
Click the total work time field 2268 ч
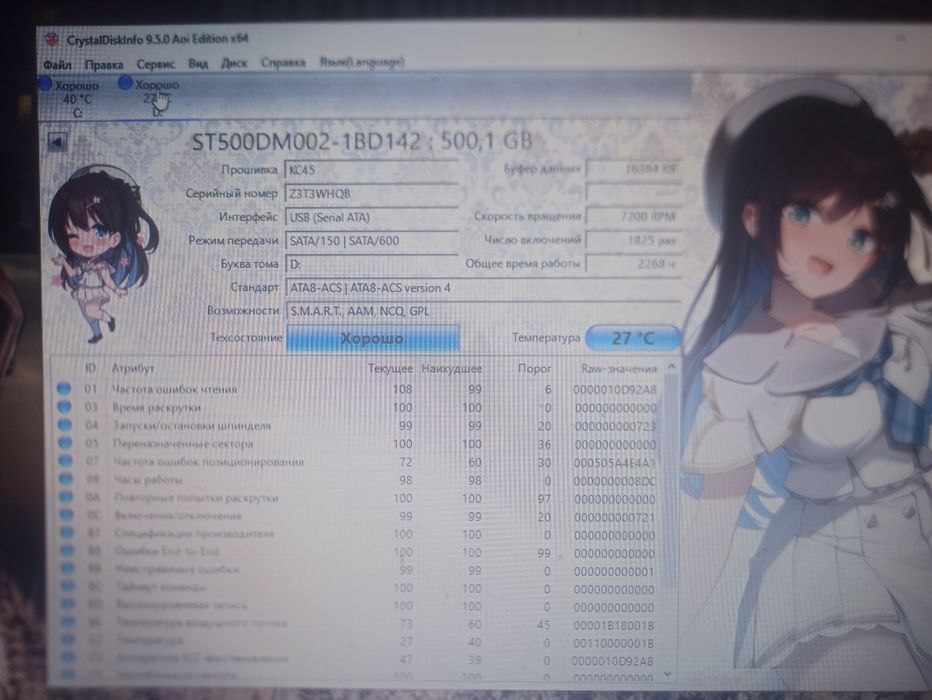point(634,263)
